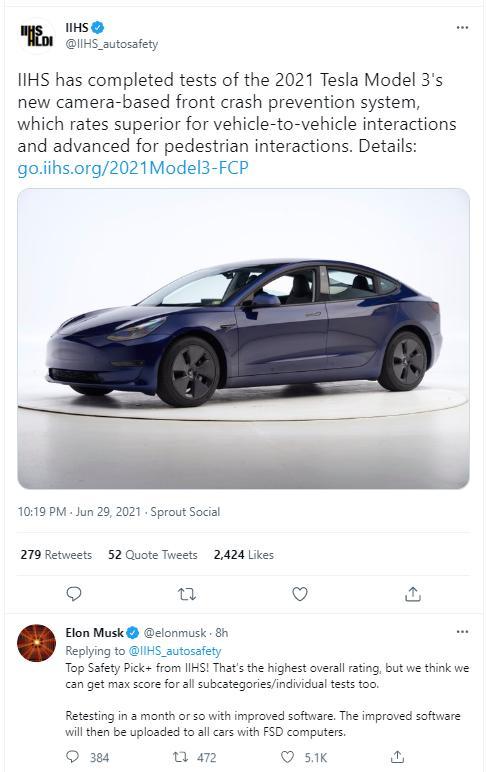Open the Elon Musk display name link

click(x=95, y=633)
